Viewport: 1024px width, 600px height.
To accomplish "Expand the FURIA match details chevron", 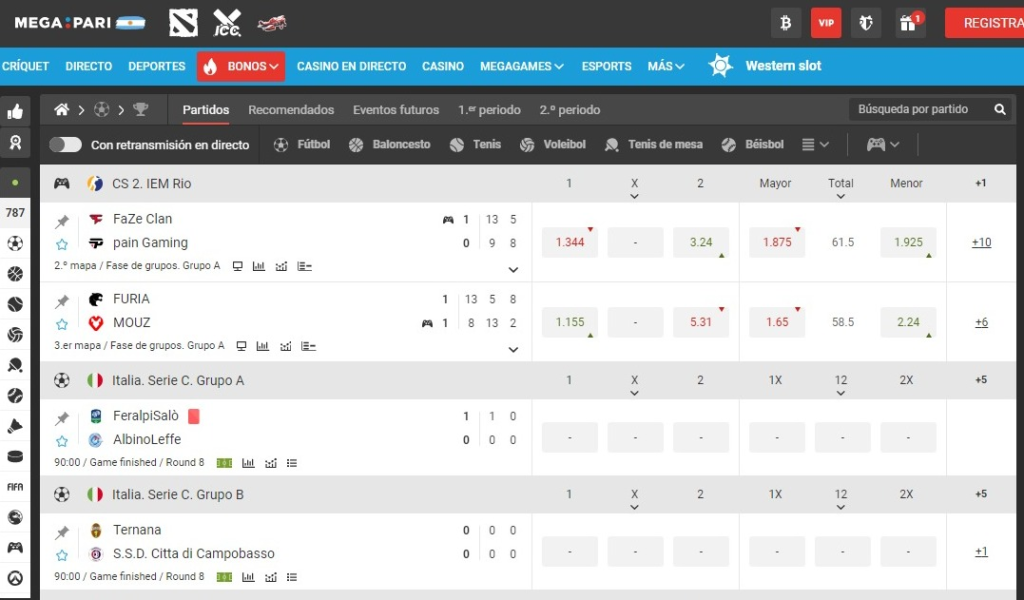I will point(513,349).
